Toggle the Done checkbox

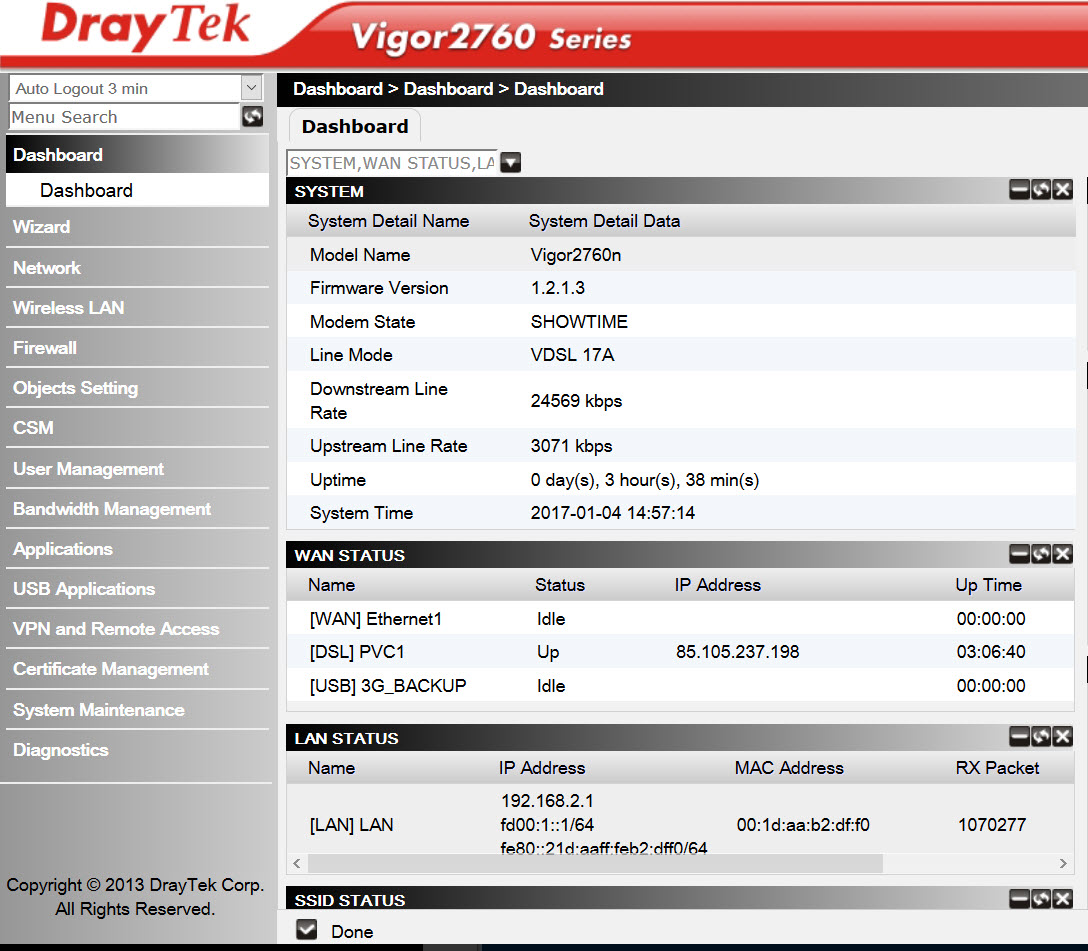tap(307, 931)
